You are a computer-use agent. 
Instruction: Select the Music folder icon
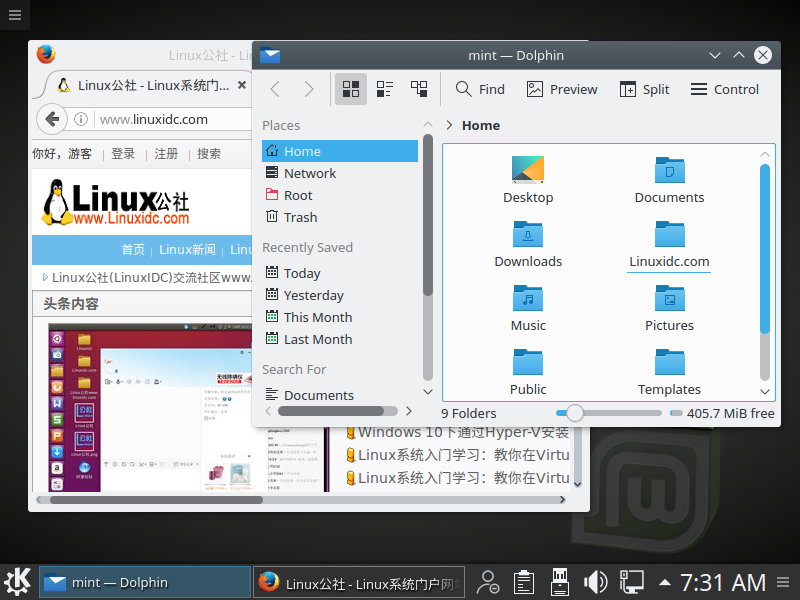[x=528, y=298]
